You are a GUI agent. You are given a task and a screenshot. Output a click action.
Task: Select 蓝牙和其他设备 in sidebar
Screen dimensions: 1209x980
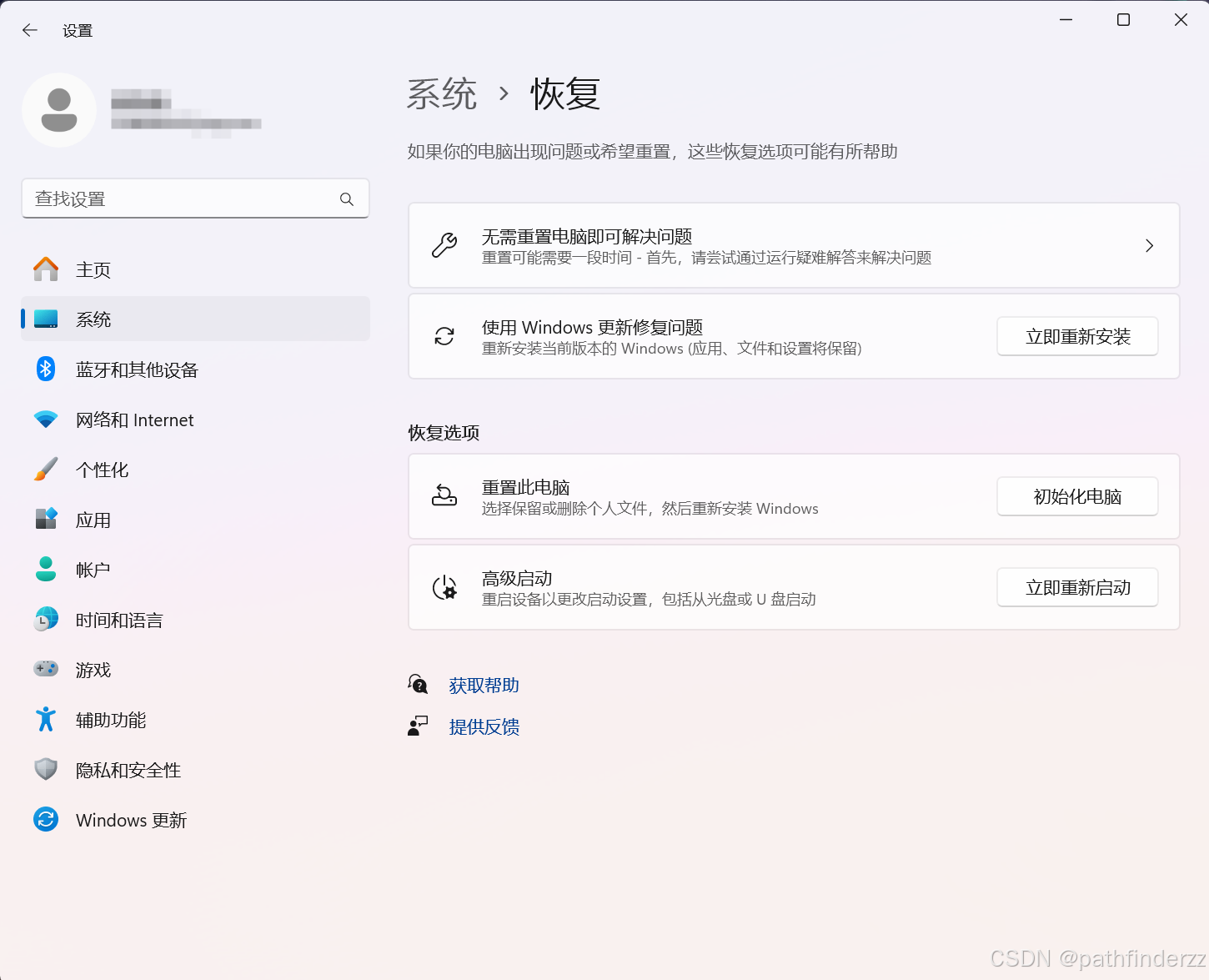(x=195, y=369)
